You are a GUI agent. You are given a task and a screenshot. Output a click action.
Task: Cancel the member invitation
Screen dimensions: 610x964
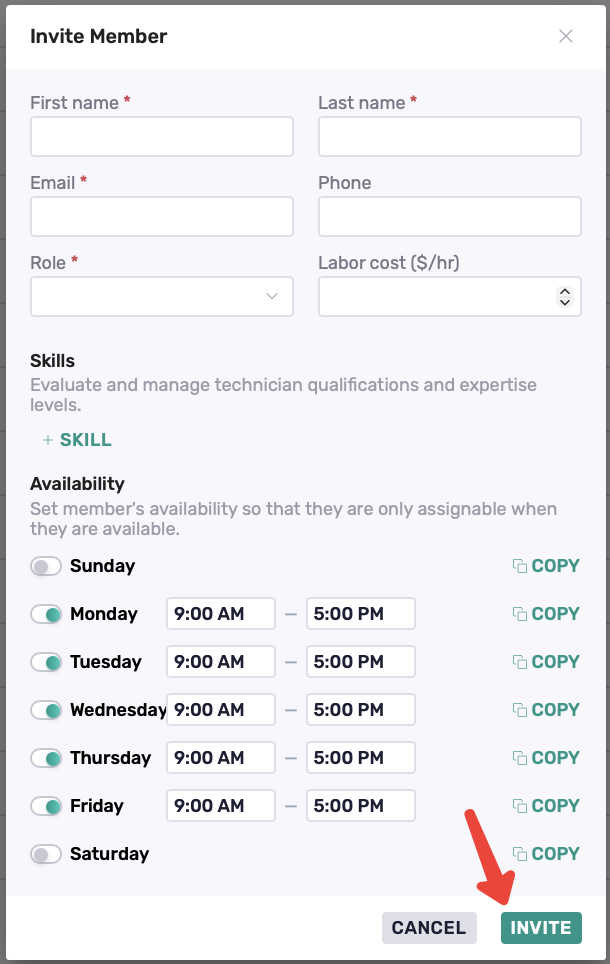click(x=429, y=928)
